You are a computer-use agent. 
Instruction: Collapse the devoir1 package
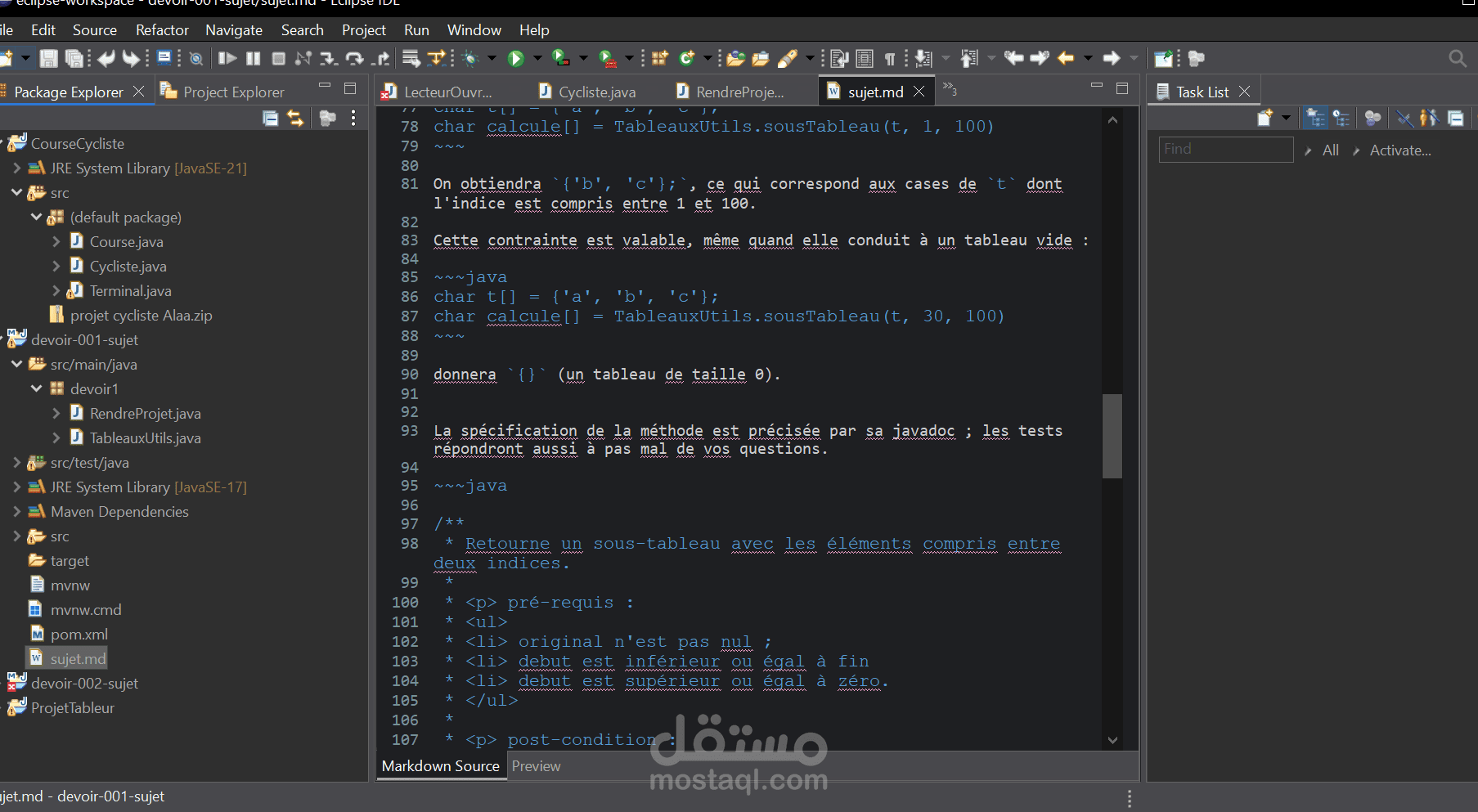[x=37, y=389]
